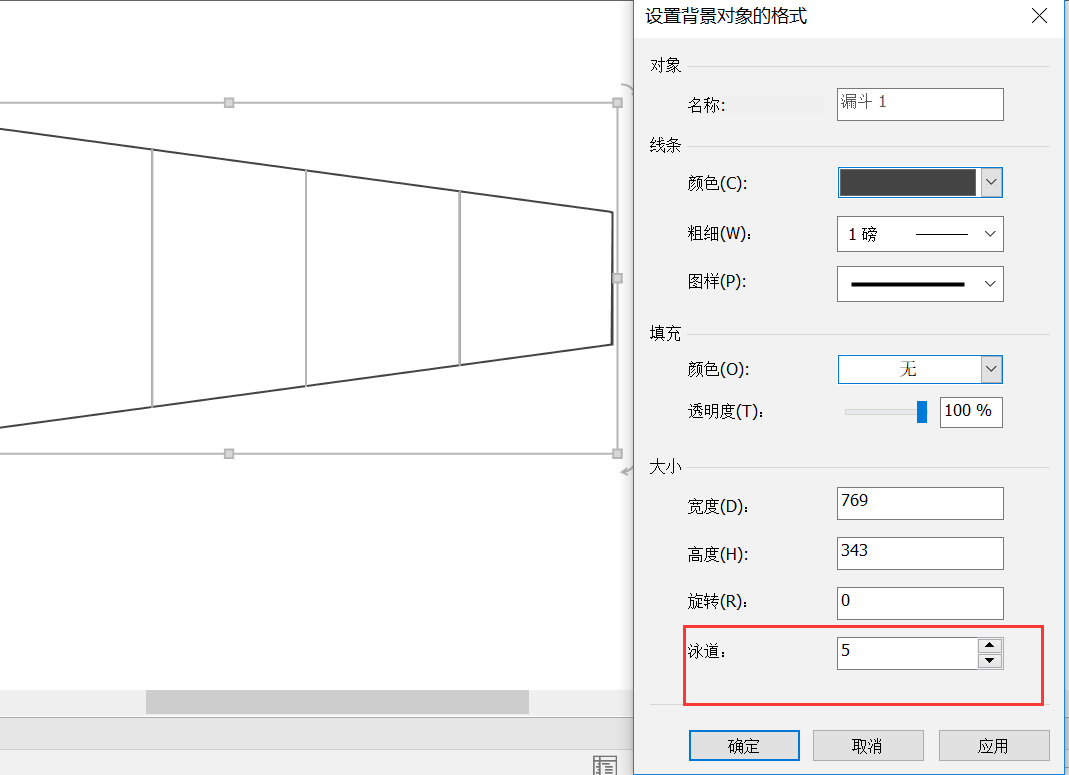Click the horizontal scrollbar below the canvas

tap(337, 702)
